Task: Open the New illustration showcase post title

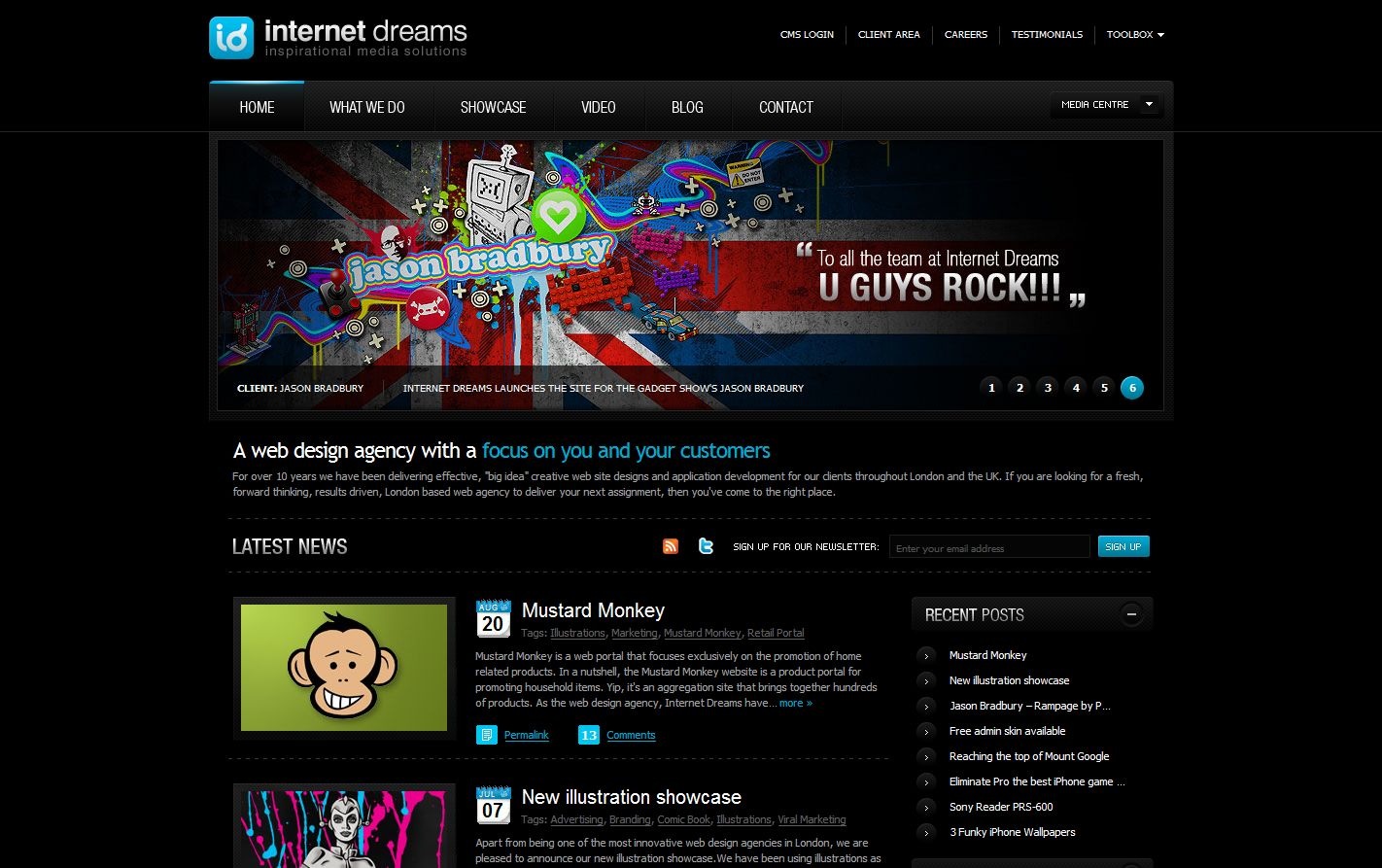Action: click(632, 797)
